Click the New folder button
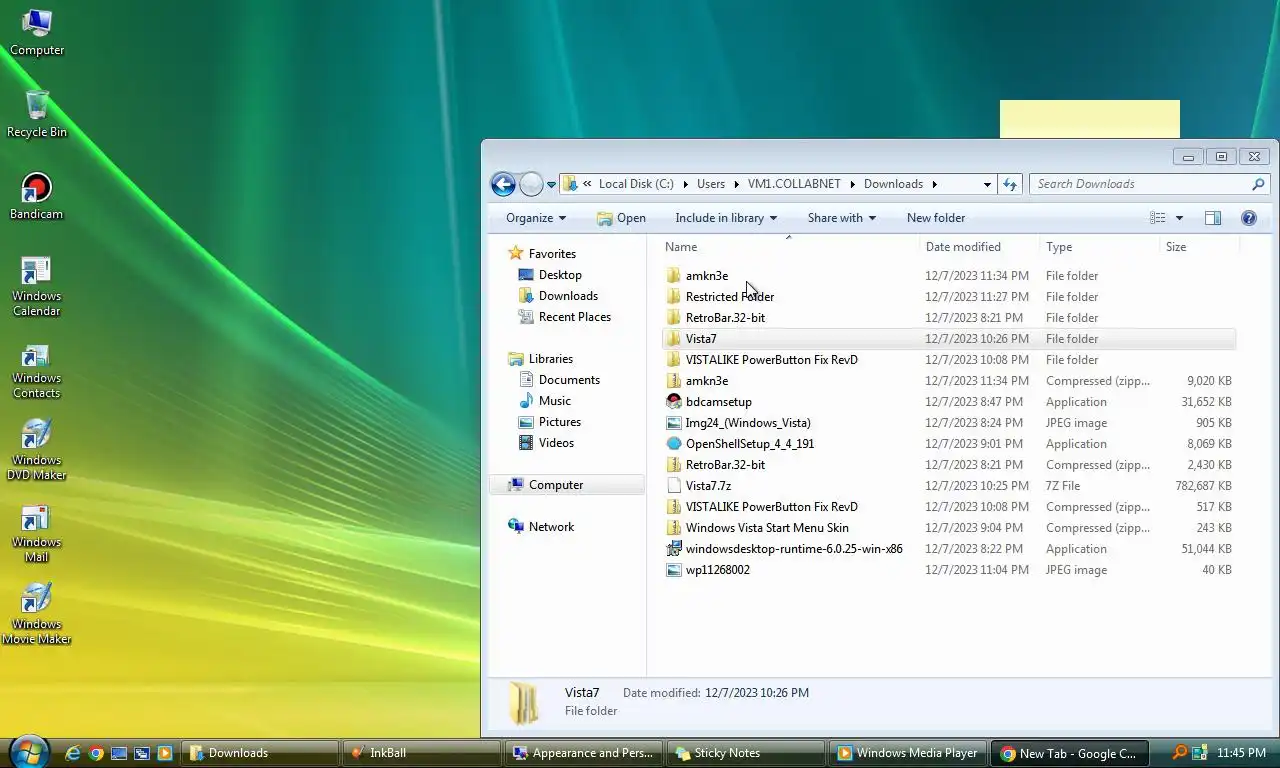 click(936, 218)
